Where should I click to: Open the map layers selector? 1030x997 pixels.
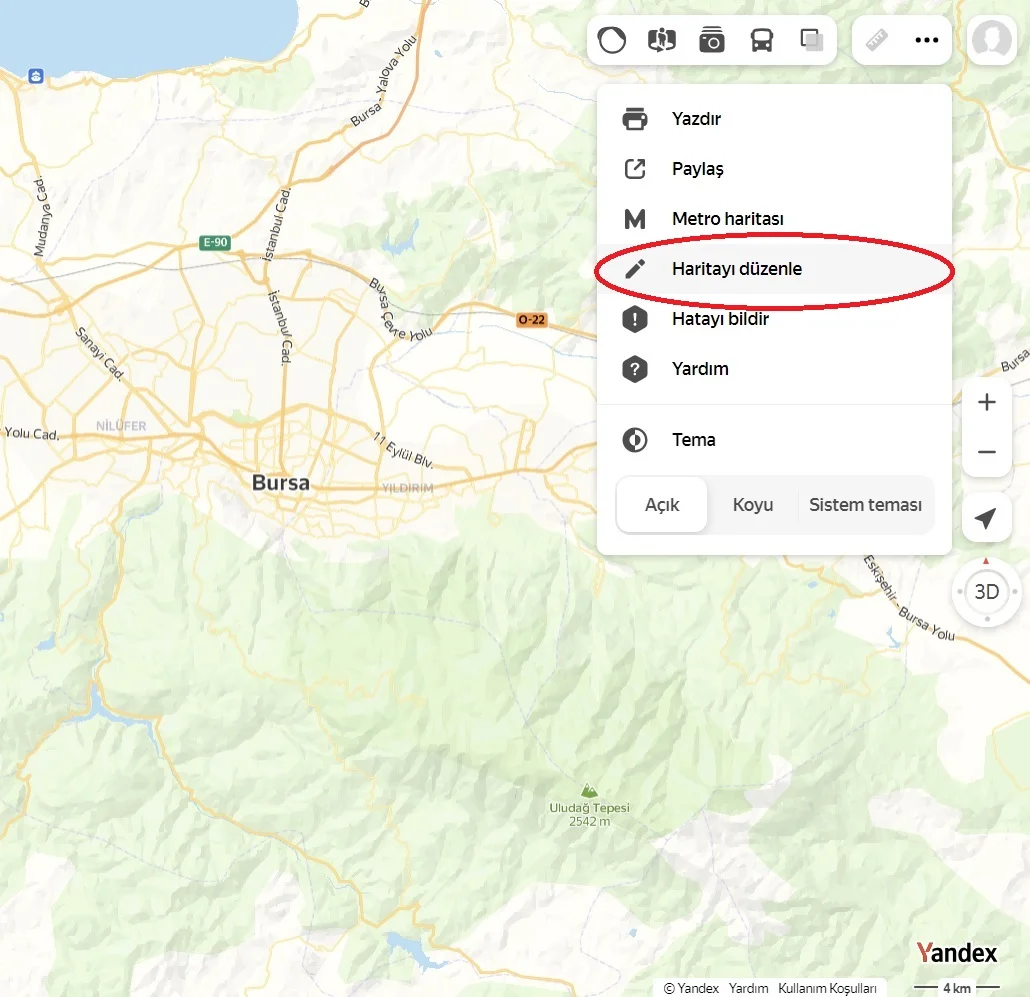[x=811, y=40]
